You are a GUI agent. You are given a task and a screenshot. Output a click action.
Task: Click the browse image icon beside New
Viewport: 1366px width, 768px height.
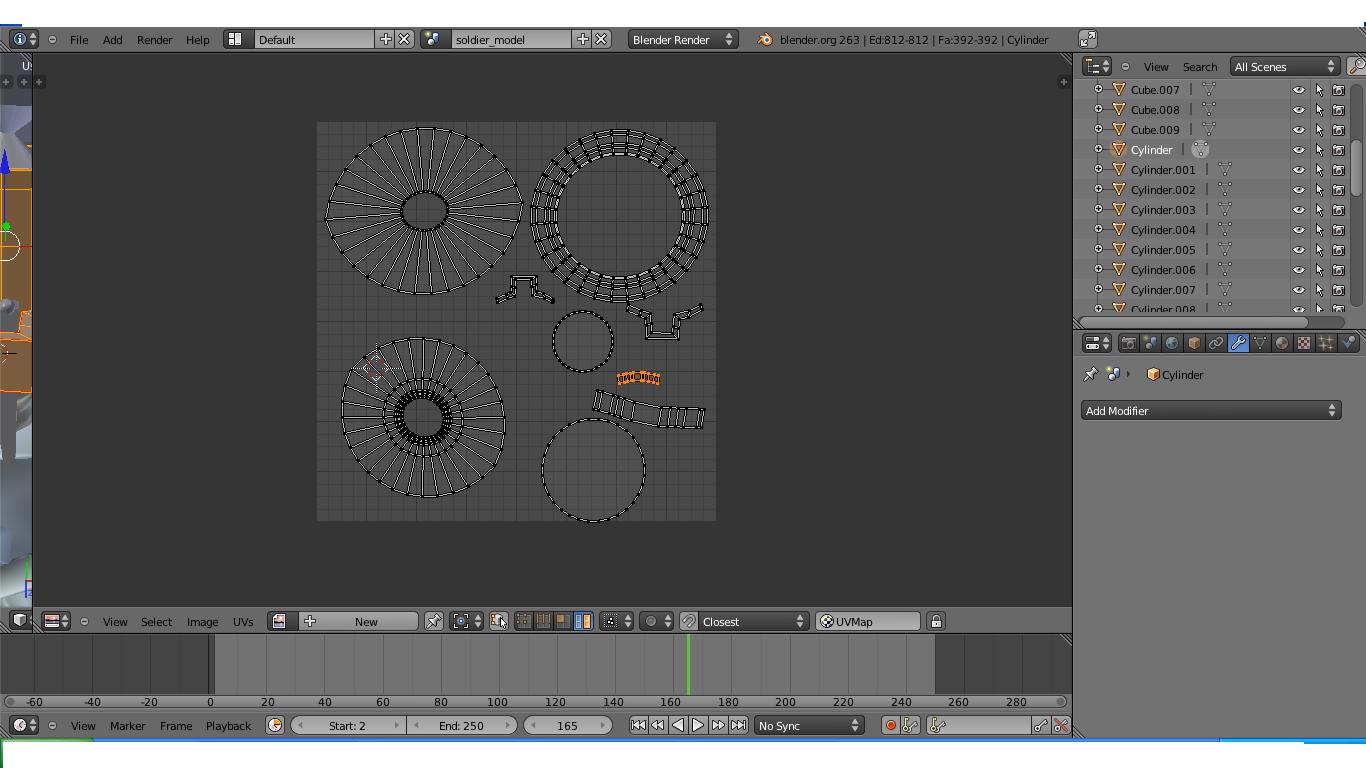pos(279,622)
